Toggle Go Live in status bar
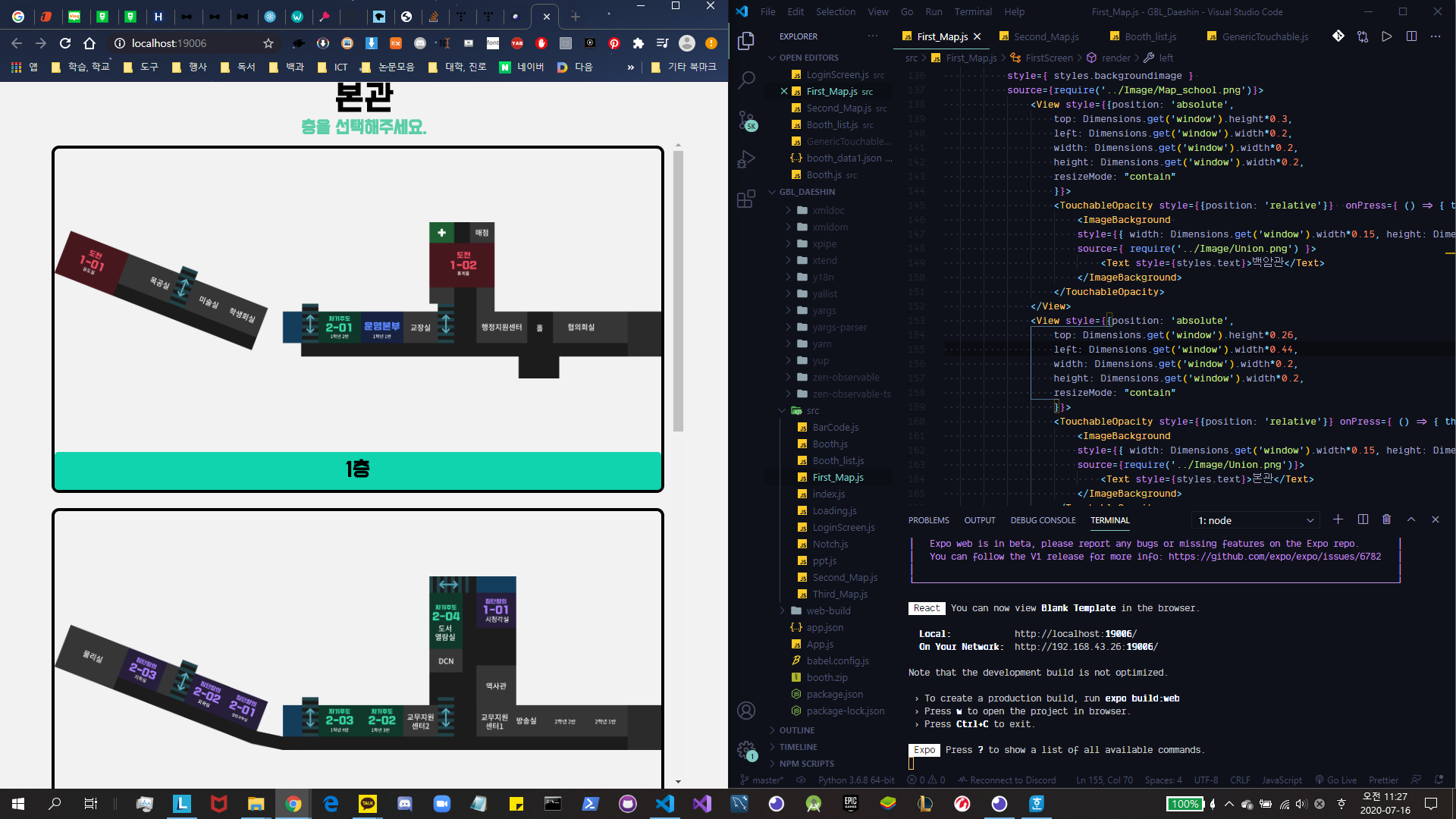 click(1335, 780)
